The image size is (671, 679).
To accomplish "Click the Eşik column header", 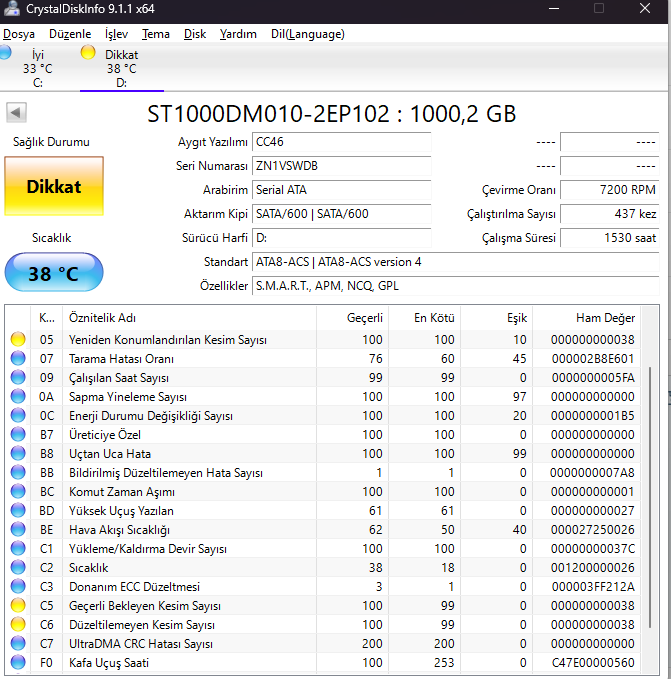I will pyautogui.click(x=497, y=318).
